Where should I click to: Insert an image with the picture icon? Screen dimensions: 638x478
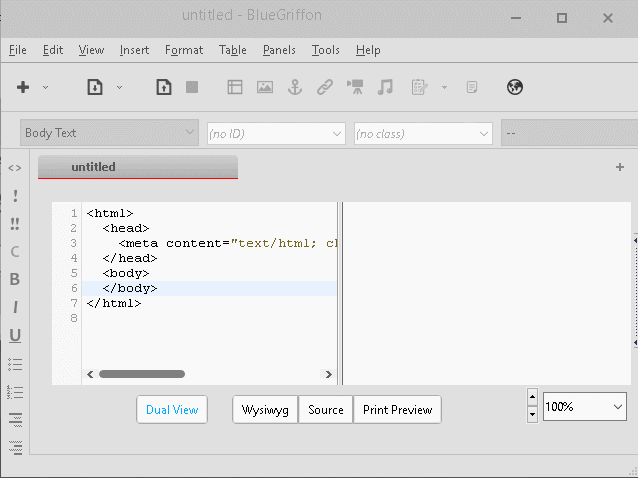(265, 87)
